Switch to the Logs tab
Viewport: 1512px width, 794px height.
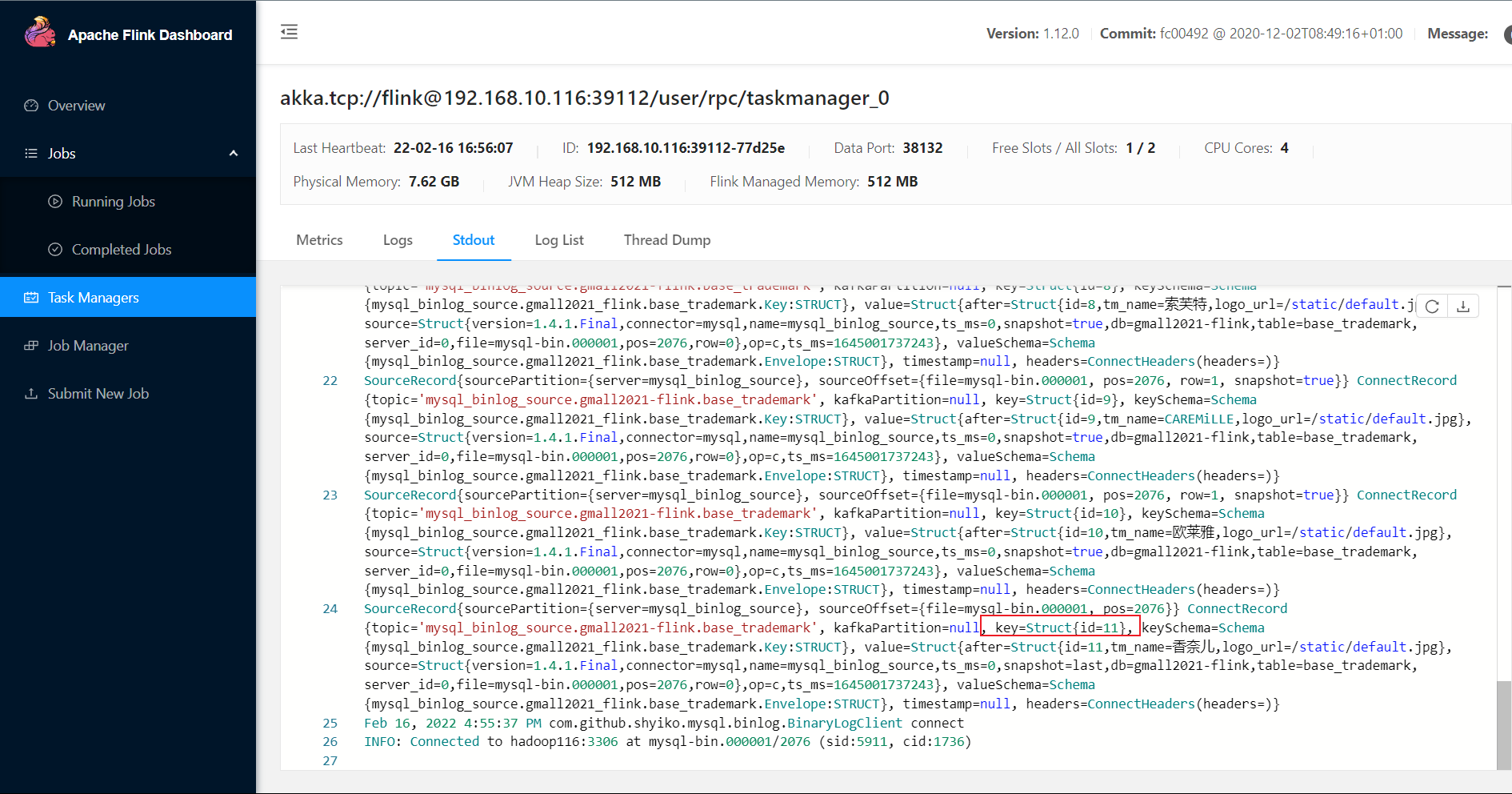tap(398, 240)
